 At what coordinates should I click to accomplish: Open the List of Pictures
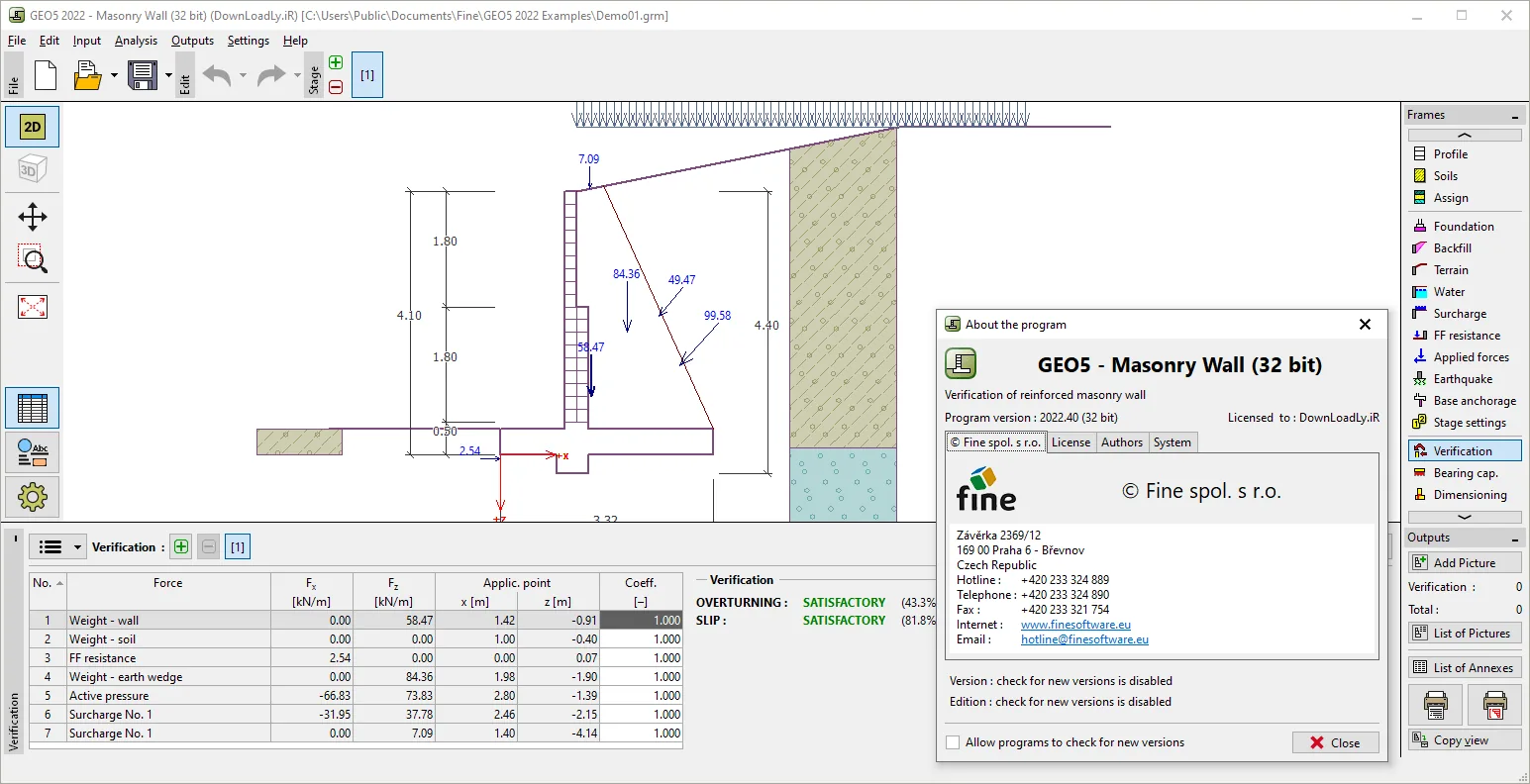click(x=1465, y=633)
